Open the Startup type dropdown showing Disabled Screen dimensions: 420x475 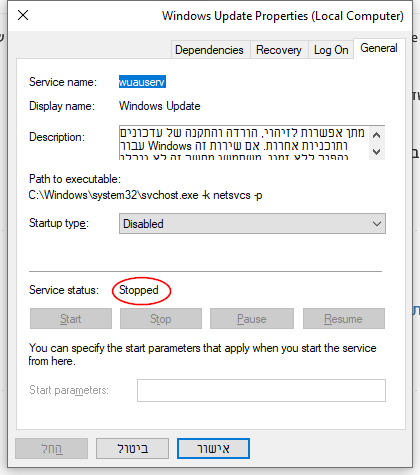click(x=252, y=224)
